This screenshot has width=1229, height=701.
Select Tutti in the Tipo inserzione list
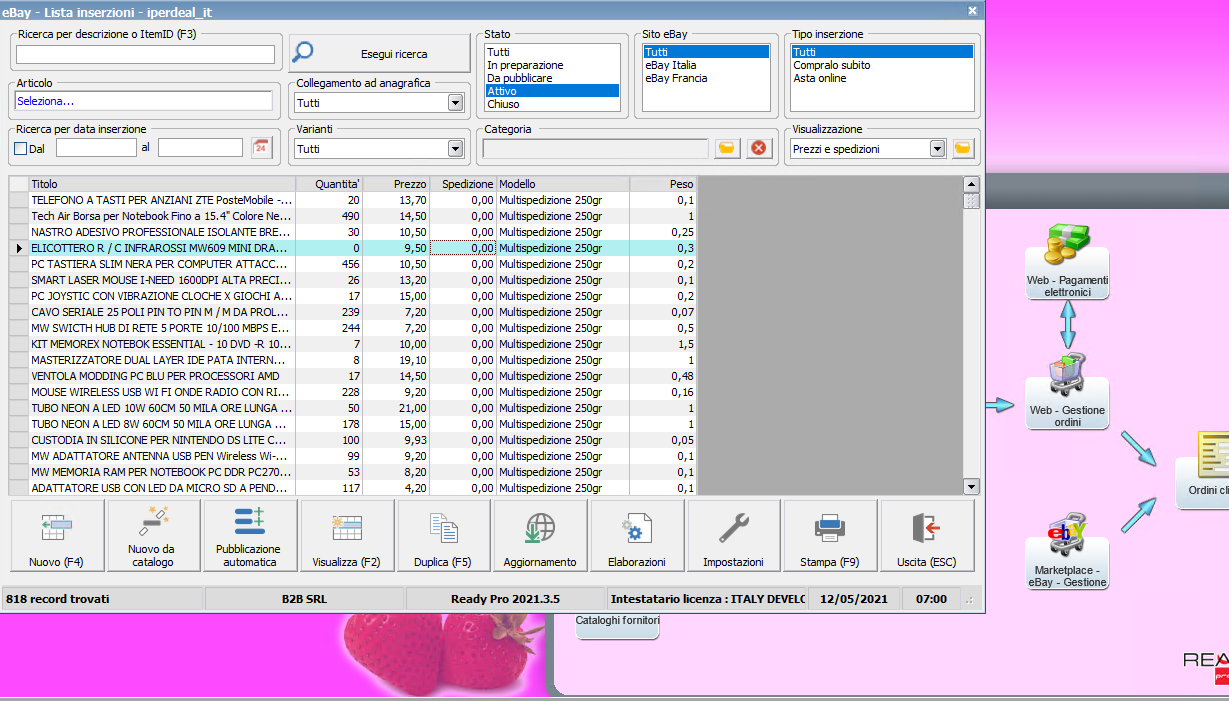pos(882,52)
